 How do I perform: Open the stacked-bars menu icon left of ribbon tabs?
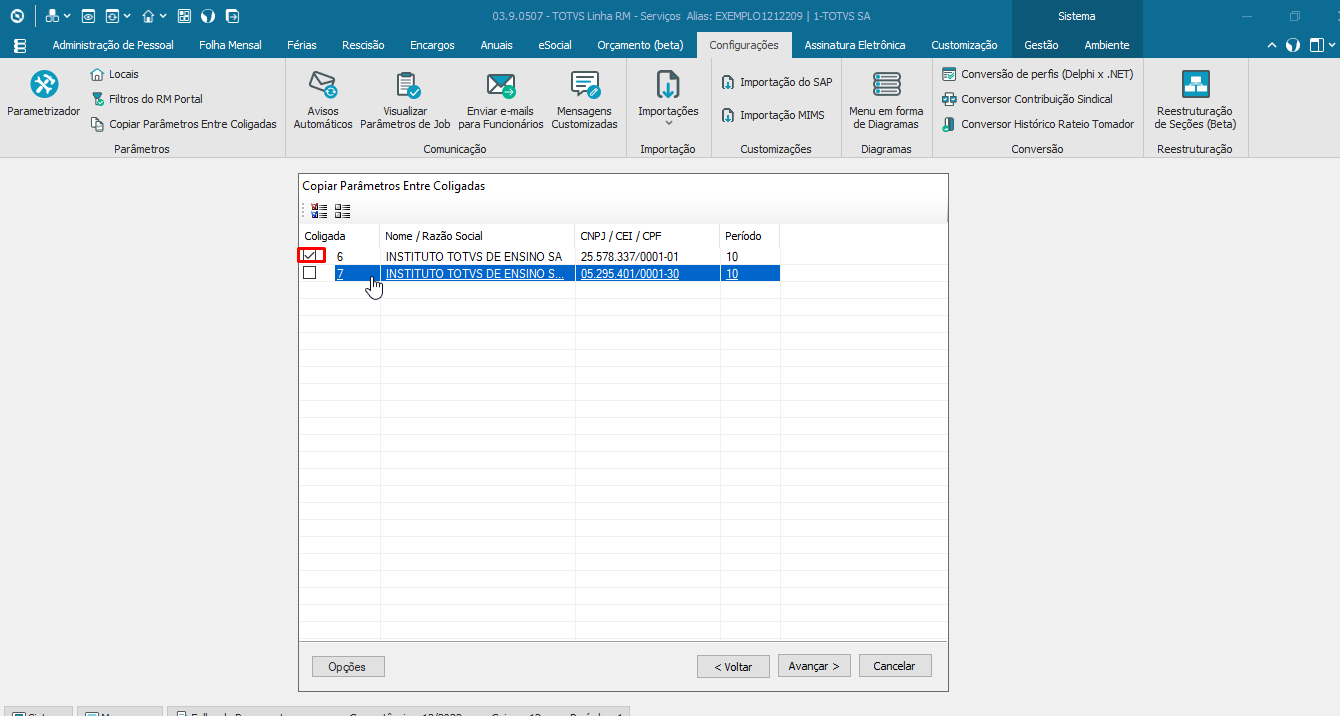pos(20,45)
